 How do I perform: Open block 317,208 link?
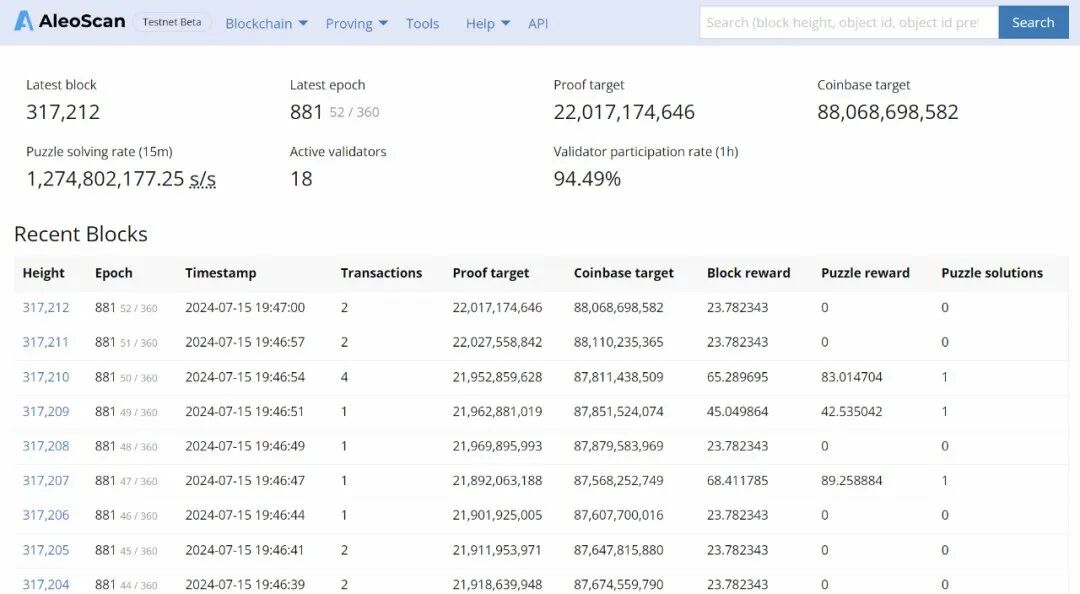pyautogui.click(x=45, y=446)
